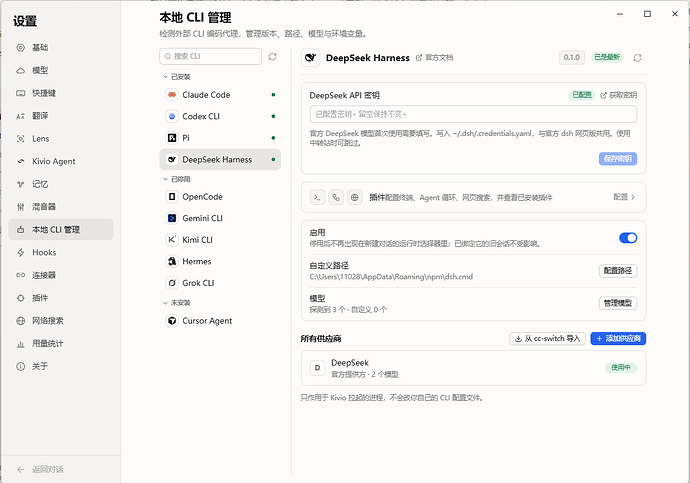Image resolution: width=690 pixels, height=483 pixels.
Task: Open the 基础 settings section
Action: click(x=61, y=48)
